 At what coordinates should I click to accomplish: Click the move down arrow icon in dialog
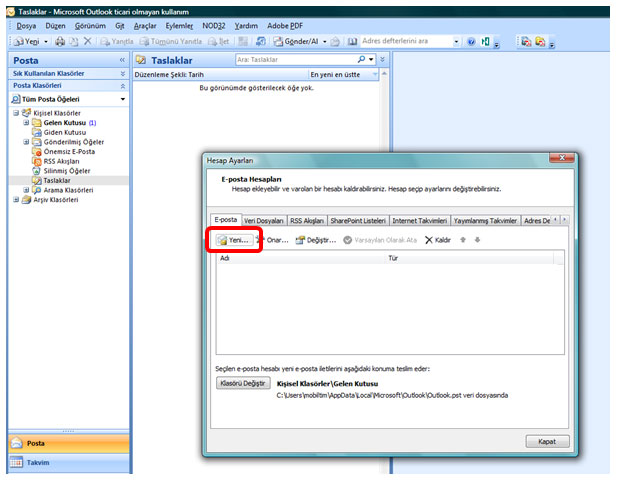point(477,240)
